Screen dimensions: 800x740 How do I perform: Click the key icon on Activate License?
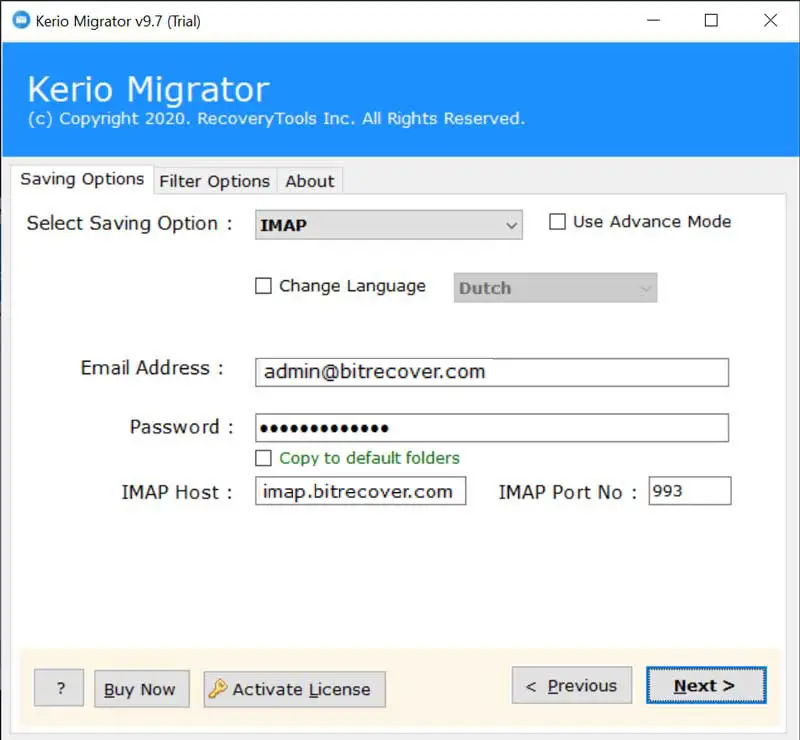(x=218, y=688)
